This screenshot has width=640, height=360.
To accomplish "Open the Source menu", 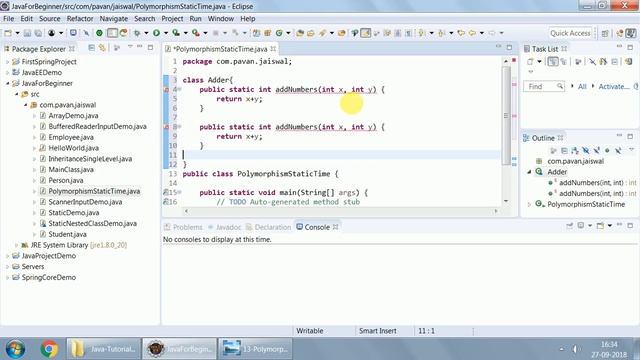I will point(50,19).
